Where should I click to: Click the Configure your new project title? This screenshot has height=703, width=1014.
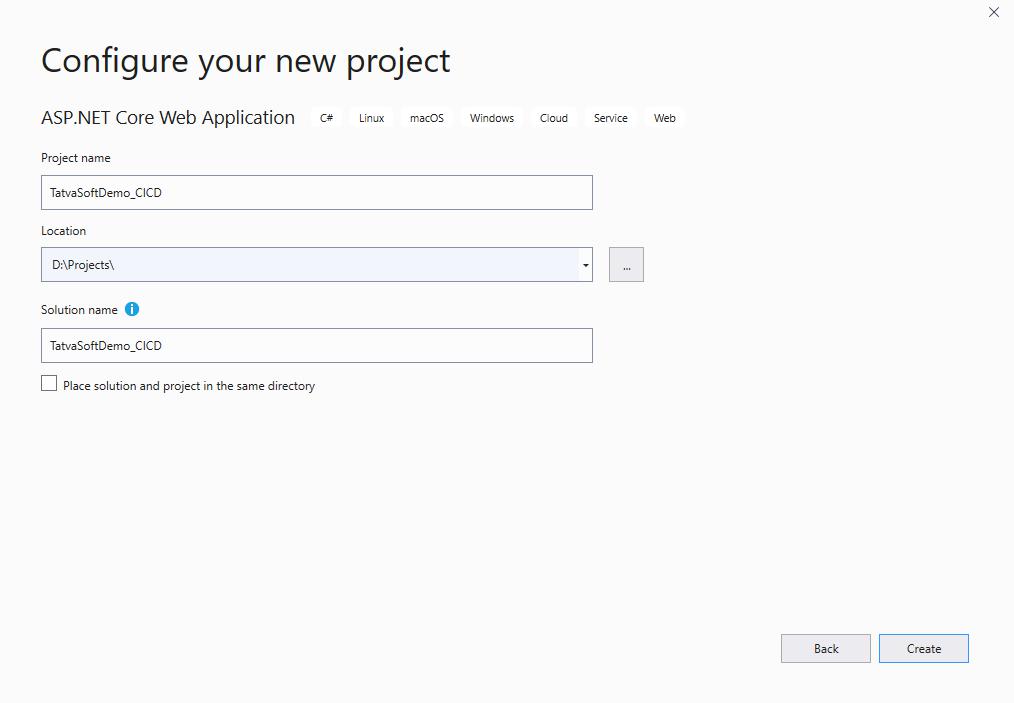[x=246, y=62]
